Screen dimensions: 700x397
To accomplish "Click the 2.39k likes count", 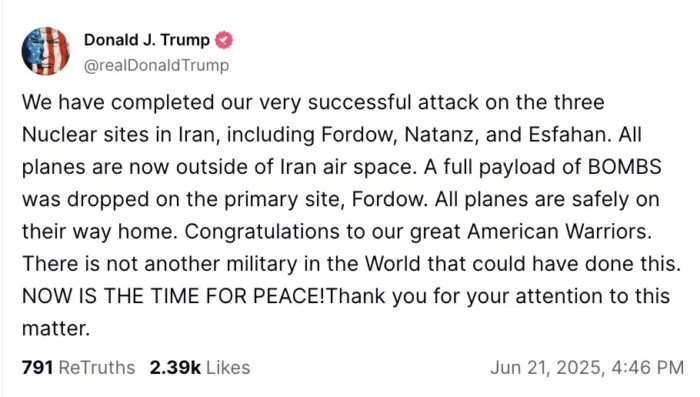I will click(175, 368).
